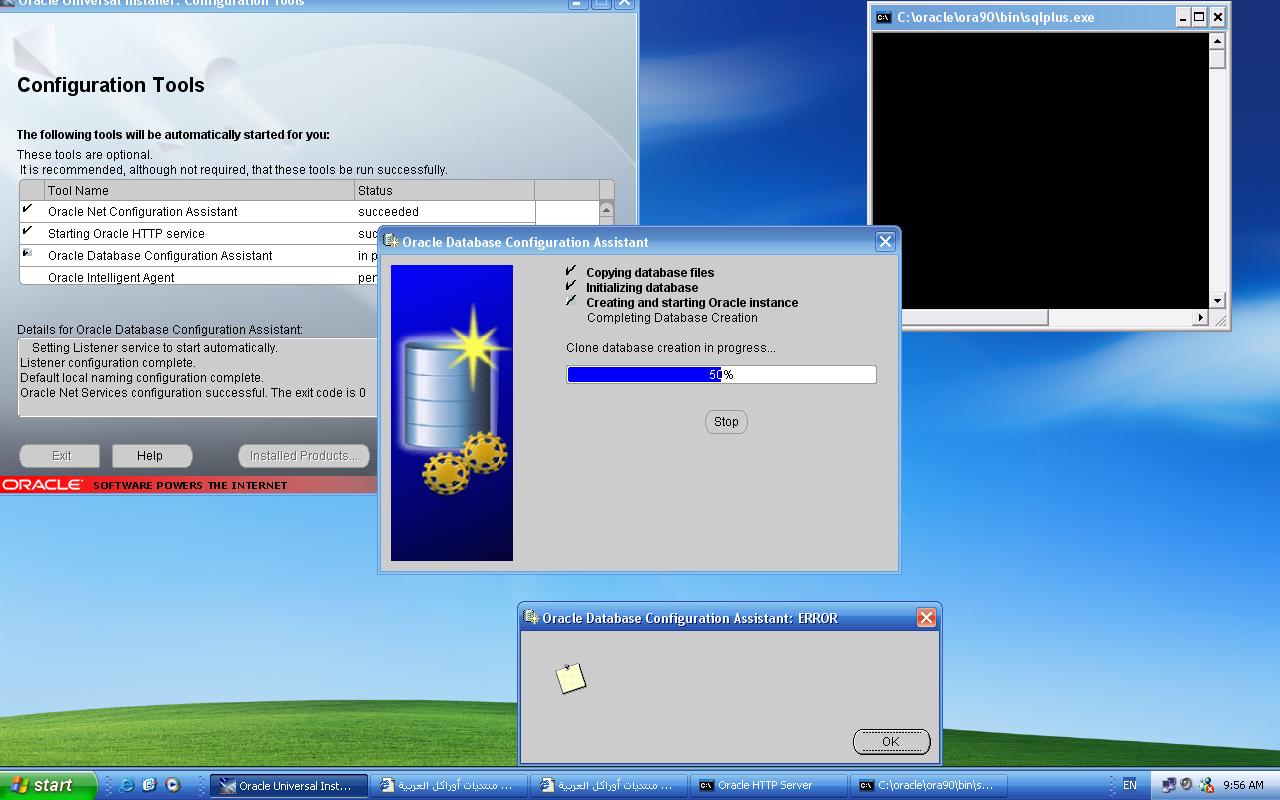
Task: Click the Database Configuration Assistant title icon
Action: pyautogui.click(x=391, y=242)
